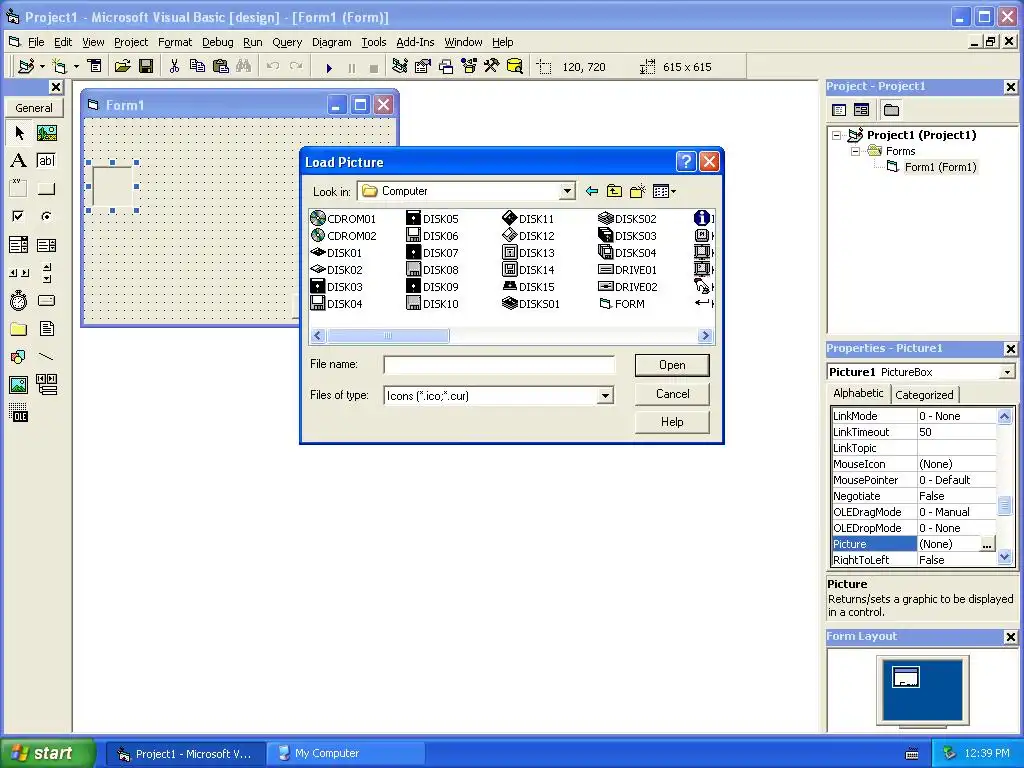The height and width of the screenshot is (768, 1024).
Task: Click the Open button in dialog
Action: coord(672,365)
